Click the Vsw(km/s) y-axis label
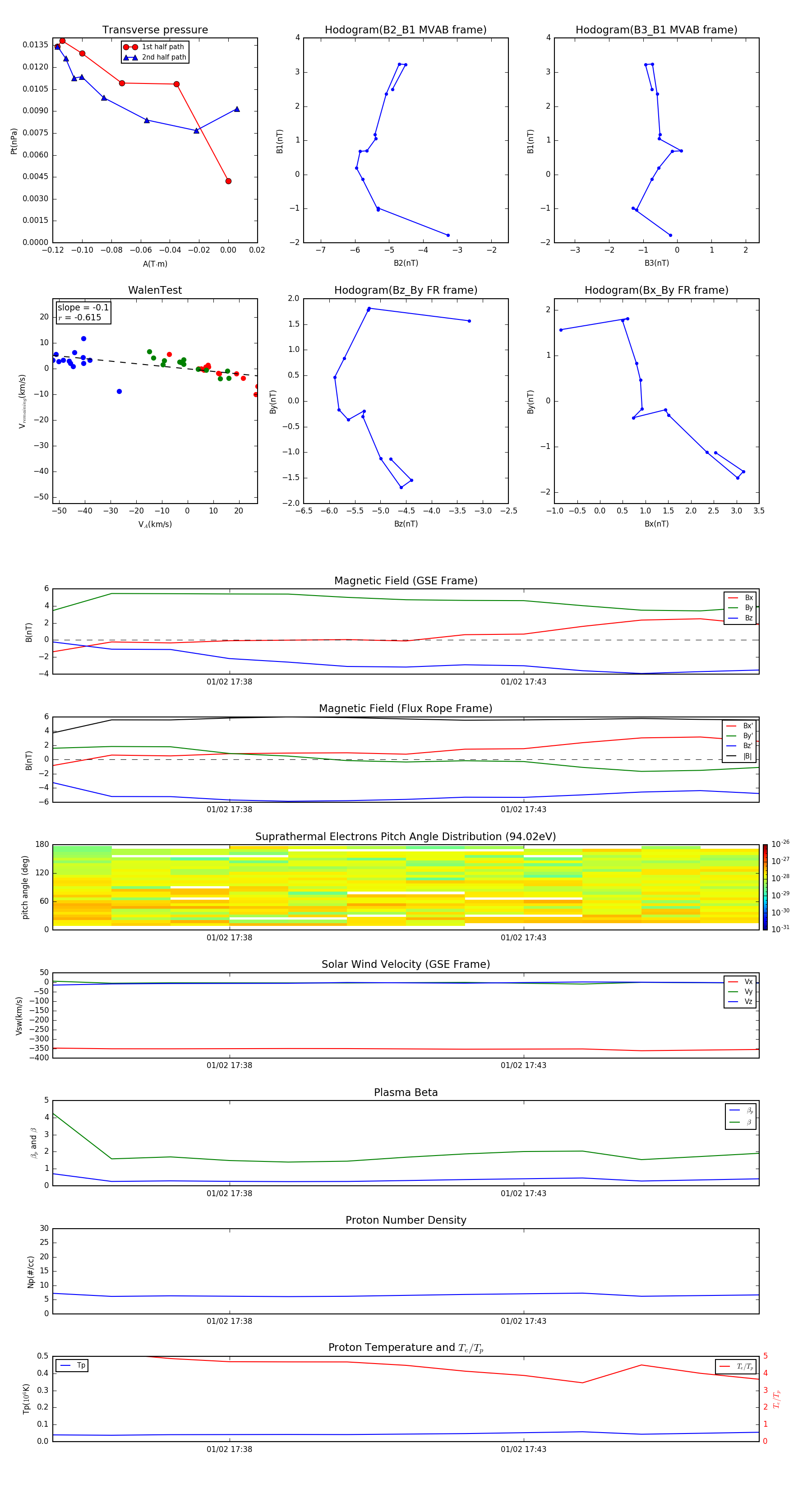Image resolution: width=812 pixels, height=1489 pixels. 19,1016
